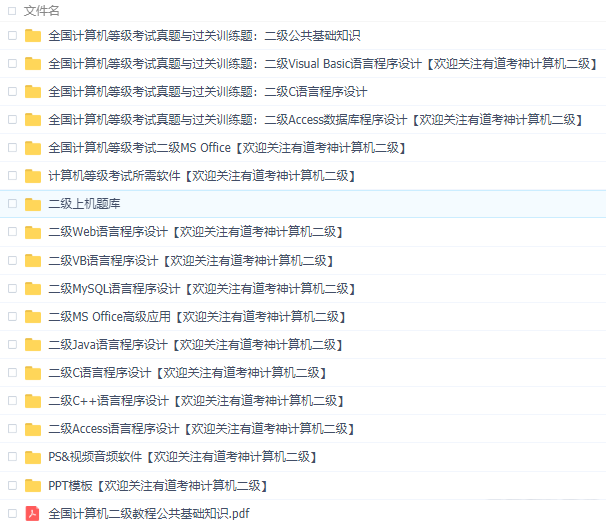The height and width of the screenshot is (527, 606).
Task: Check box next to 计算机等级考试所需软件
Action: coord(12,176)
